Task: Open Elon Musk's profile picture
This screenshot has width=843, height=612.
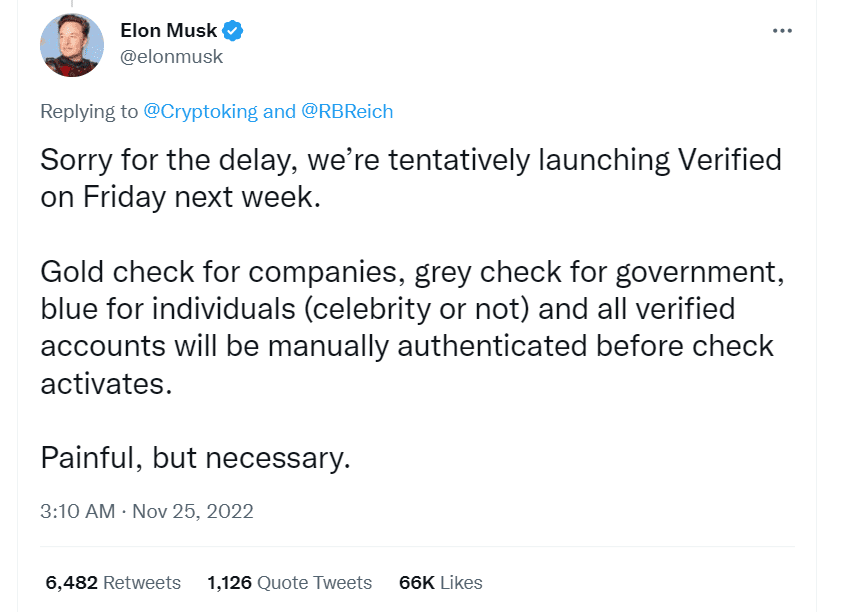Action: 72,45
